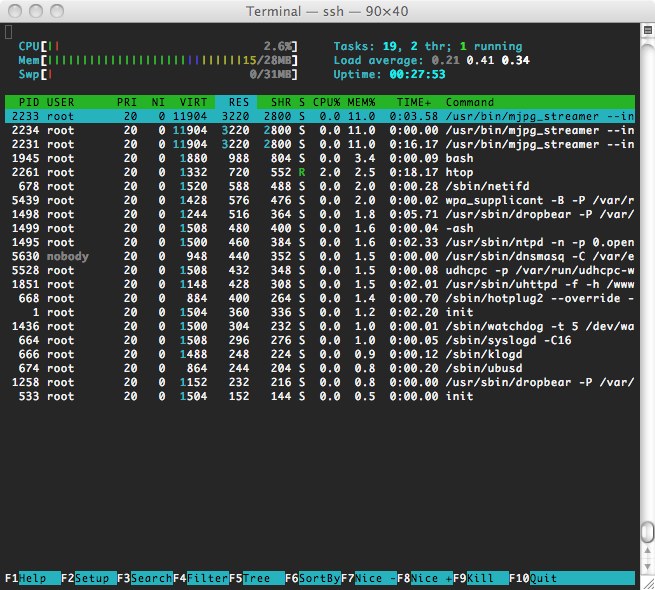Click the terminal scrollbar thumb
Image resolution: width=655 pixels, height=590 pixels.
[647, 532]
